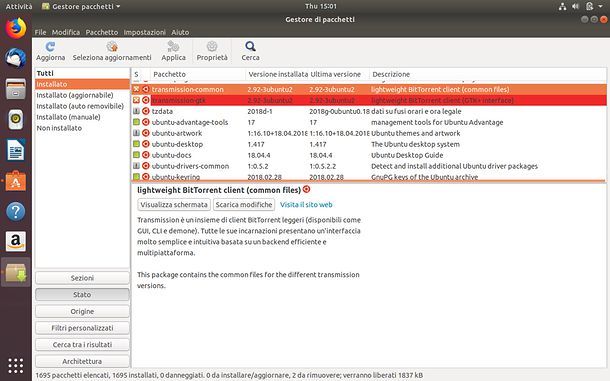
Task: Toggle status box for ubuntu-artwork
Action: coord(136,133)
